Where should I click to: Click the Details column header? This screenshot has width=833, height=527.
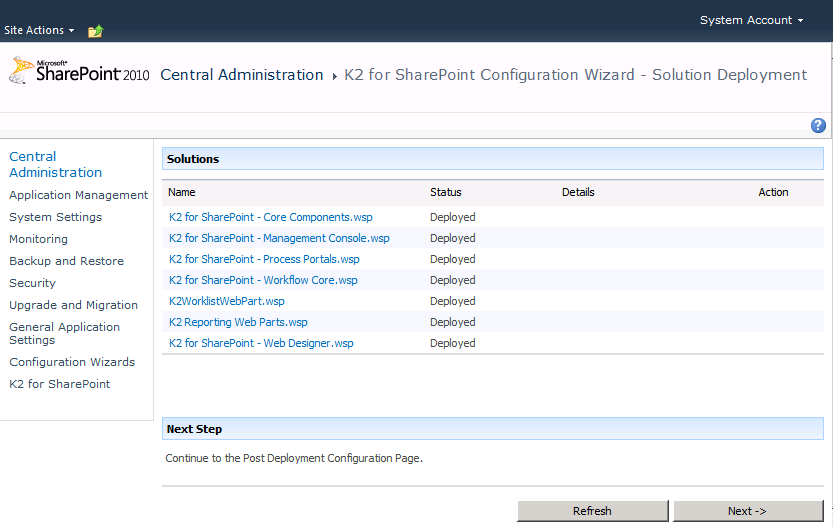coord(578,192)
